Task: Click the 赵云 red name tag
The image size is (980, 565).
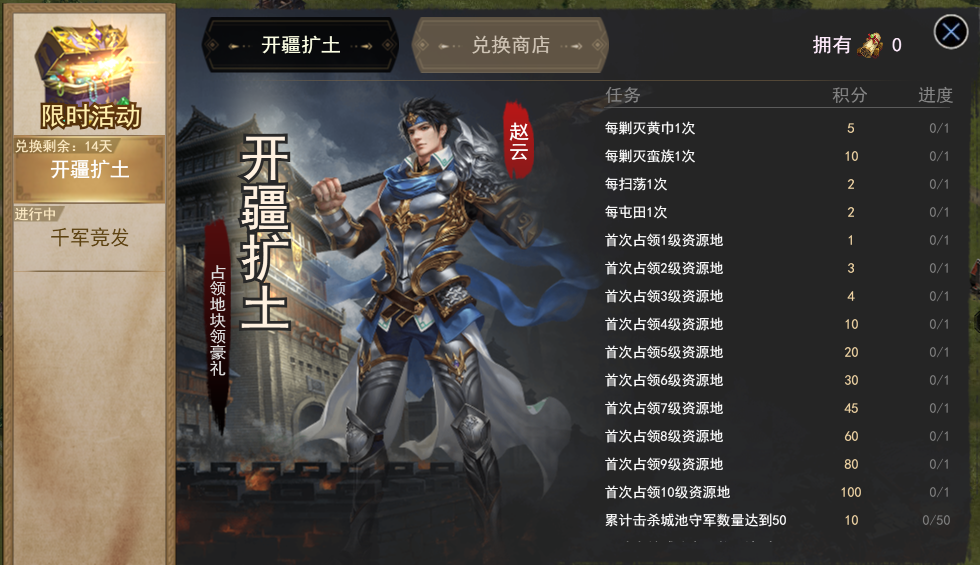Action: coord(518,141)
